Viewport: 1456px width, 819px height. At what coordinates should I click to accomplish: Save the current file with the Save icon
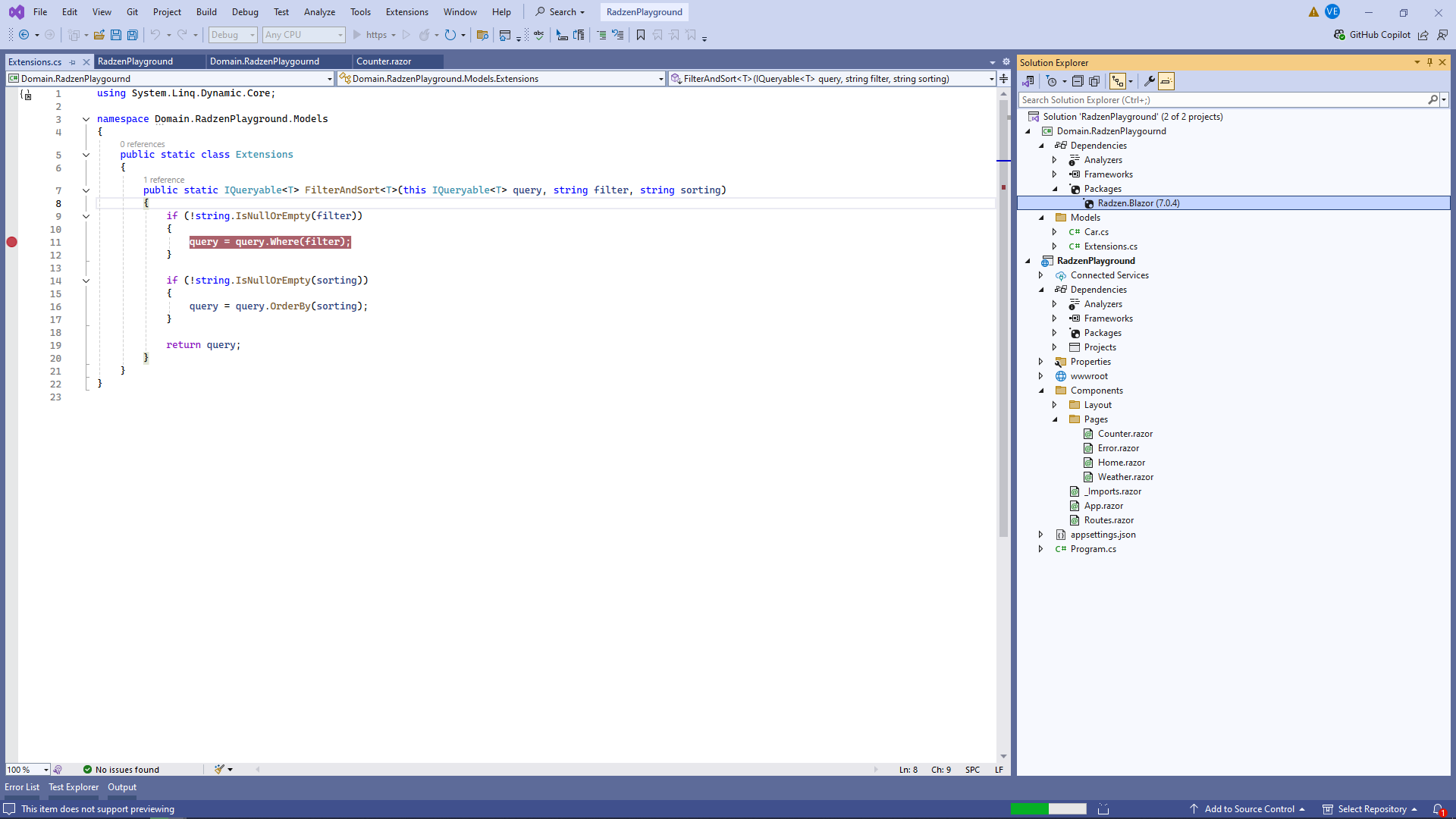point(116,35)
